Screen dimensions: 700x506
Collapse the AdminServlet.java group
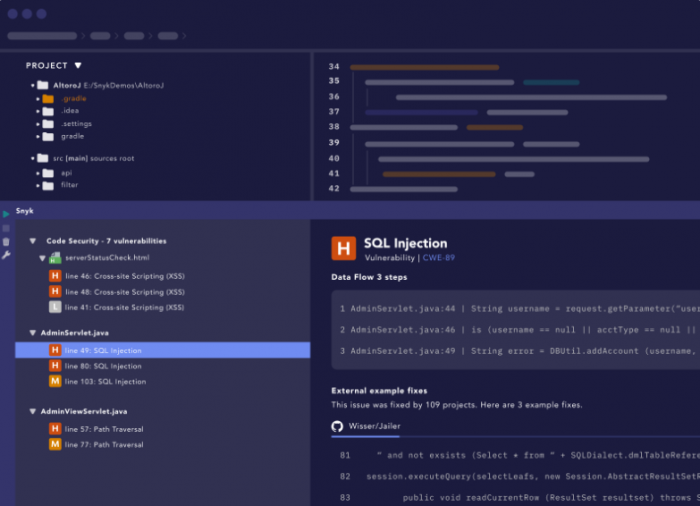pyautogui.click(x=33, y=333)
